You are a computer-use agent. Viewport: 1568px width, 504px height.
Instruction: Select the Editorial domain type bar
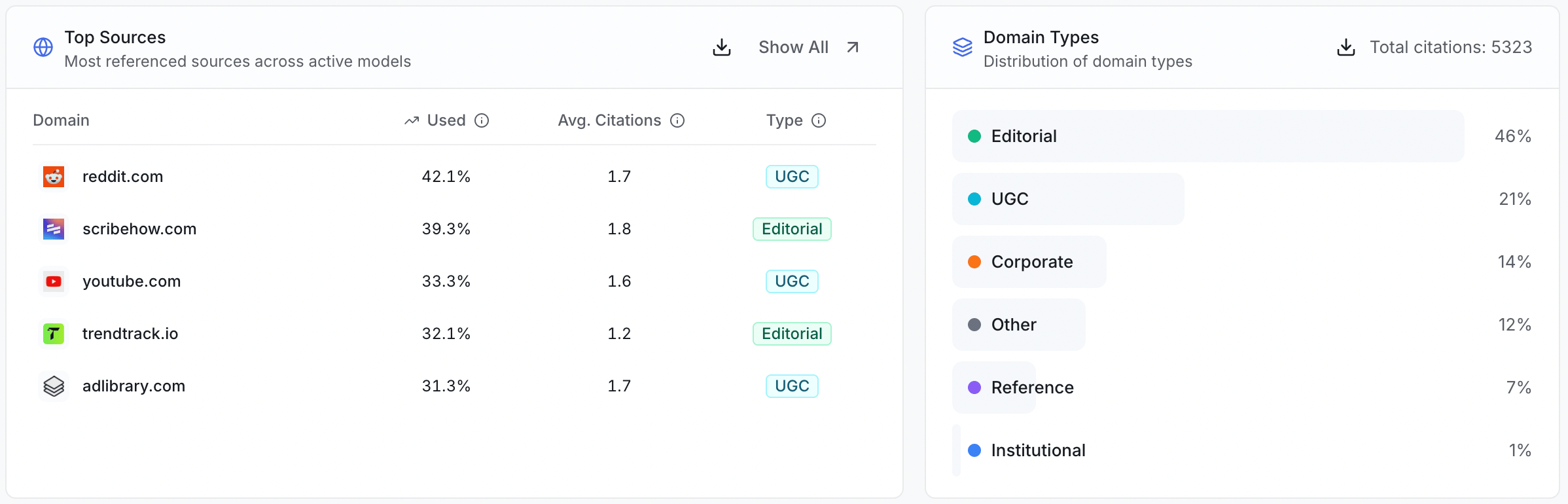pyautogui.click(x=1208, y=136)
